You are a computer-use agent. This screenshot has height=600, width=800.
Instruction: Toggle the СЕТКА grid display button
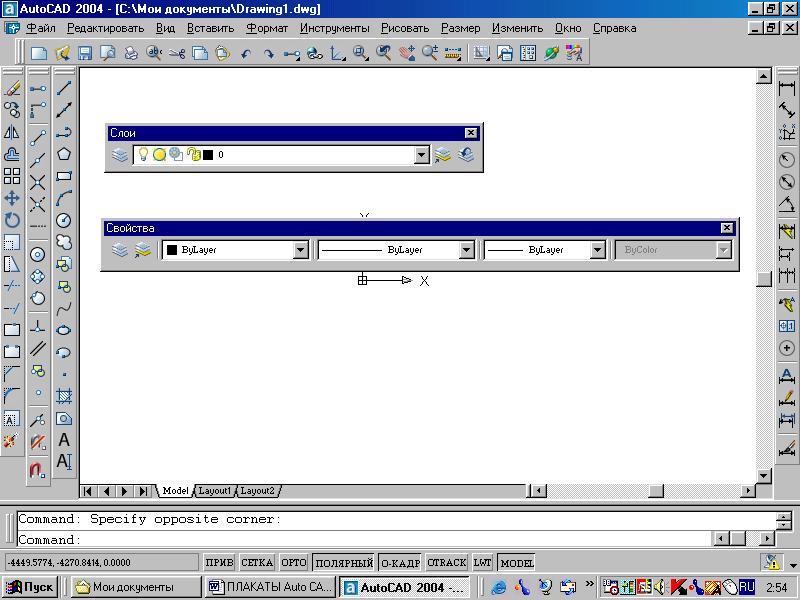pos(257,563)
